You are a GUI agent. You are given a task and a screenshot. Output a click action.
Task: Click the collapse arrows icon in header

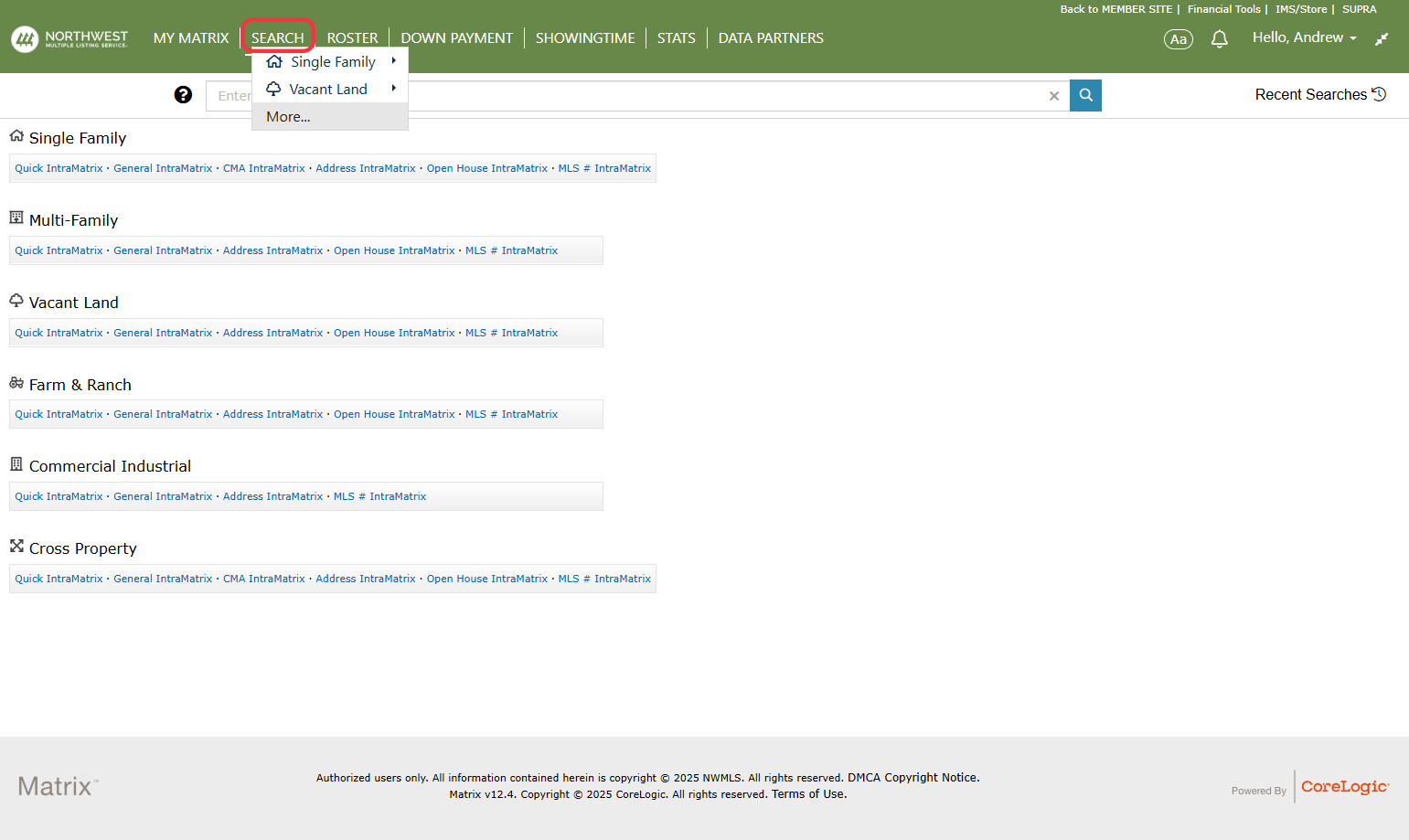point(1382,38)
